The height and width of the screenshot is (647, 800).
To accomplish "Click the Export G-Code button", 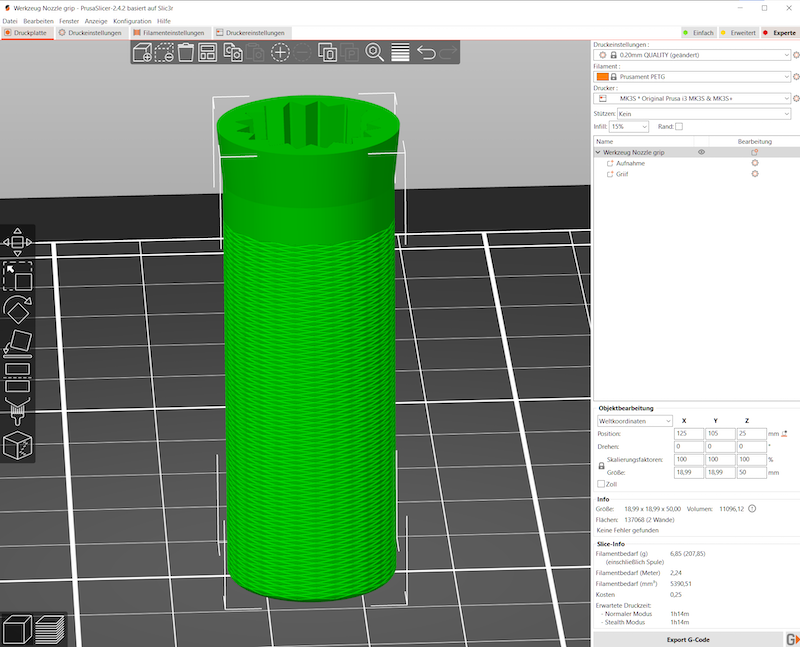I will (x=688, y=639).
